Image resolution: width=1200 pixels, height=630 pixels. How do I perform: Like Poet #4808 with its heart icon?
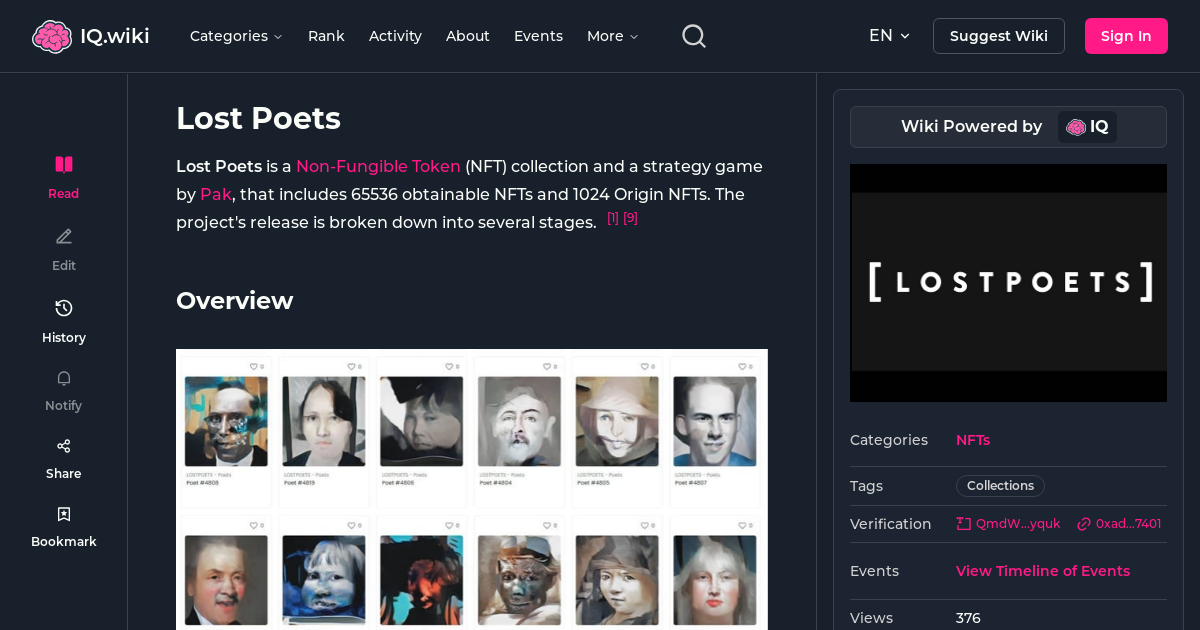pyautogui.click(x=252, y=366)
